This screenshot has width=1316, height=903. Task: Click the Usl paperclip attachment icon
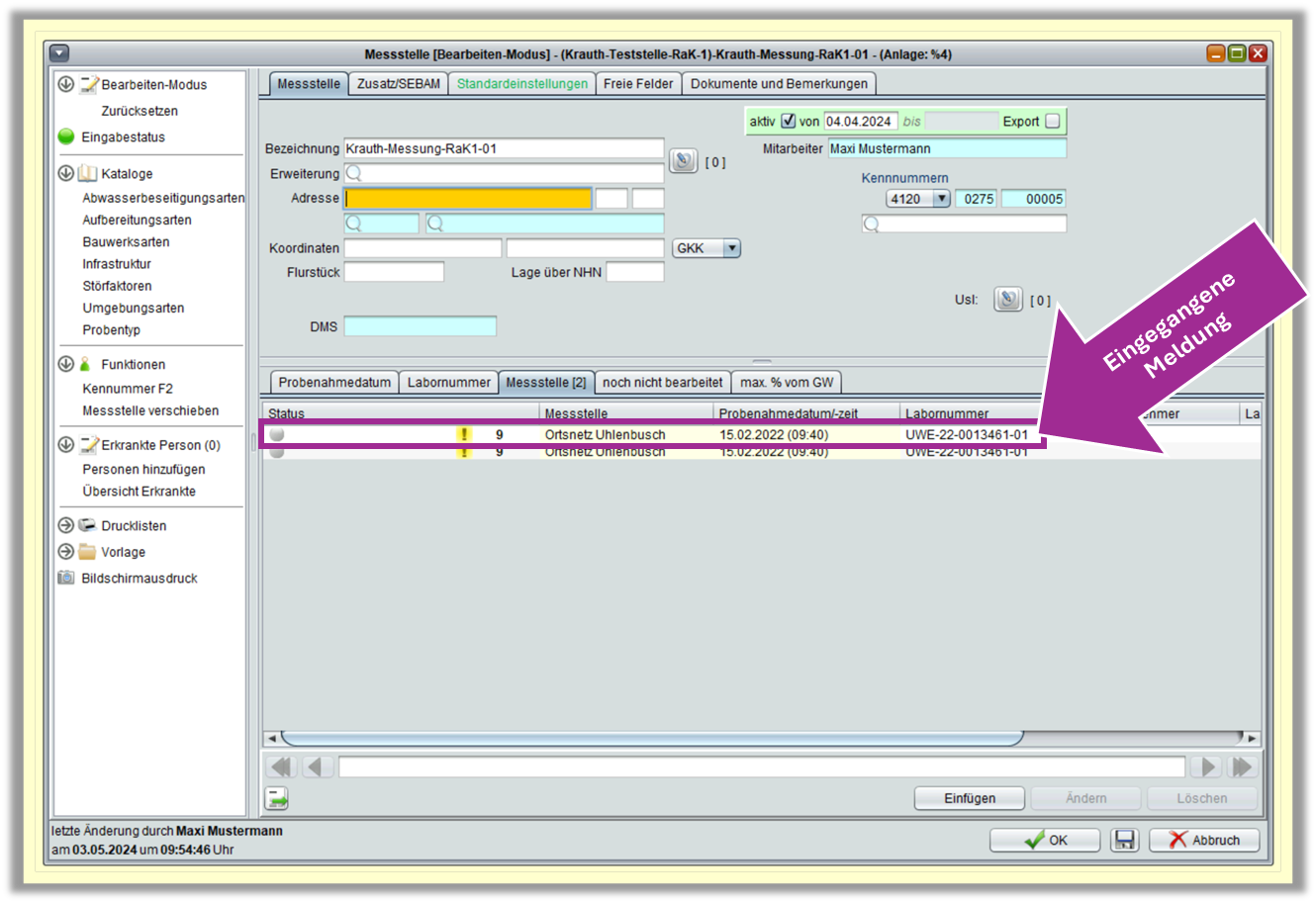1007,300
